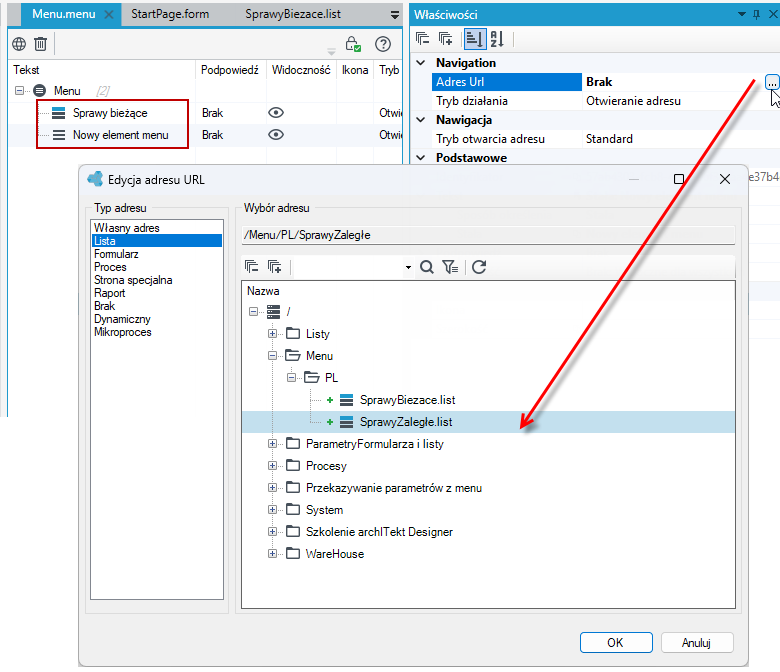Screen dimensions: 780x672
Task: Click Tryb otwarcia adresu value Standard
Action: click(609, 139)
